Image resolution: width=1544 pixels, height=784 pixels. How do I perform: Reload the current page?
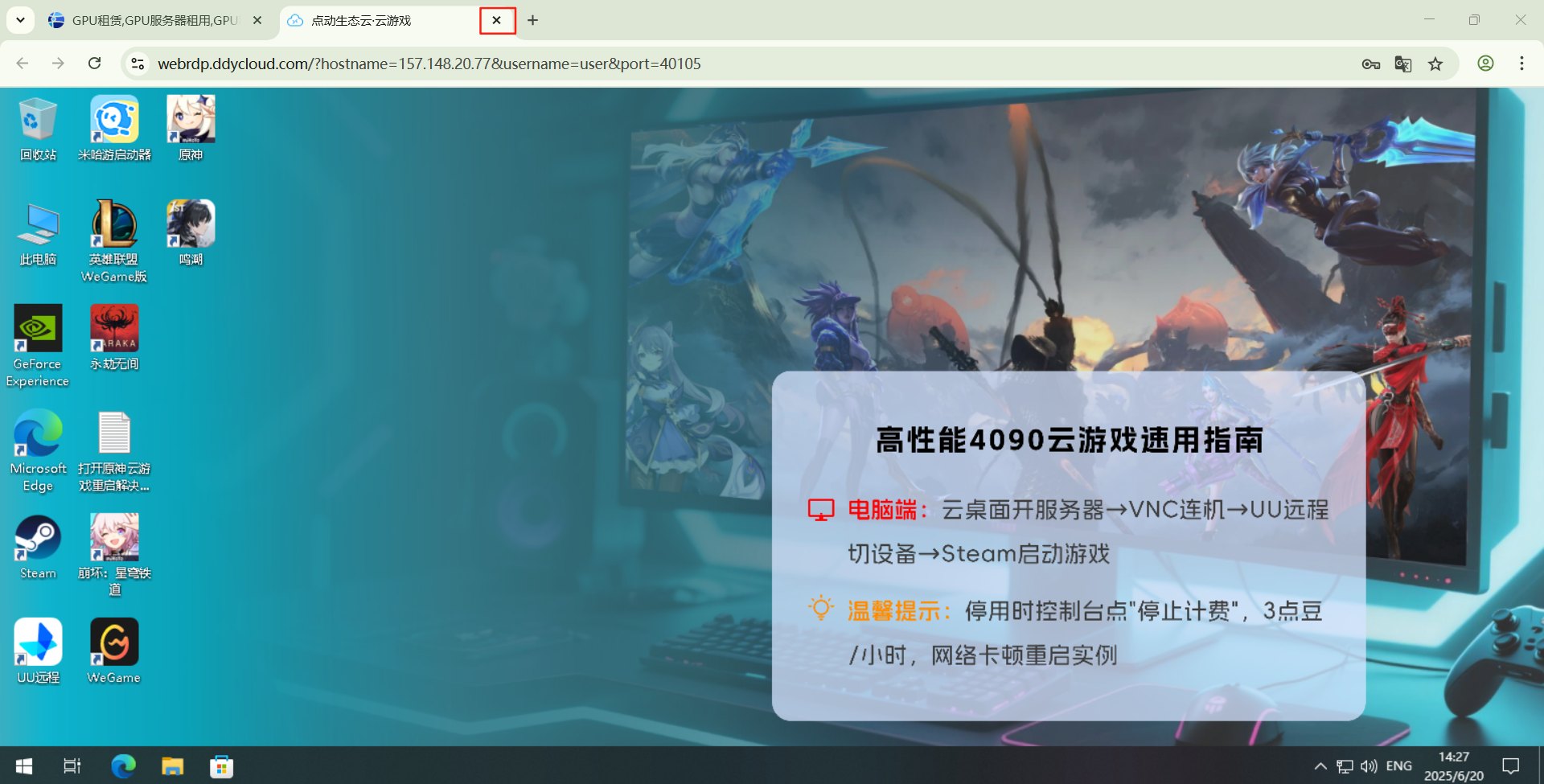[94, 64]
